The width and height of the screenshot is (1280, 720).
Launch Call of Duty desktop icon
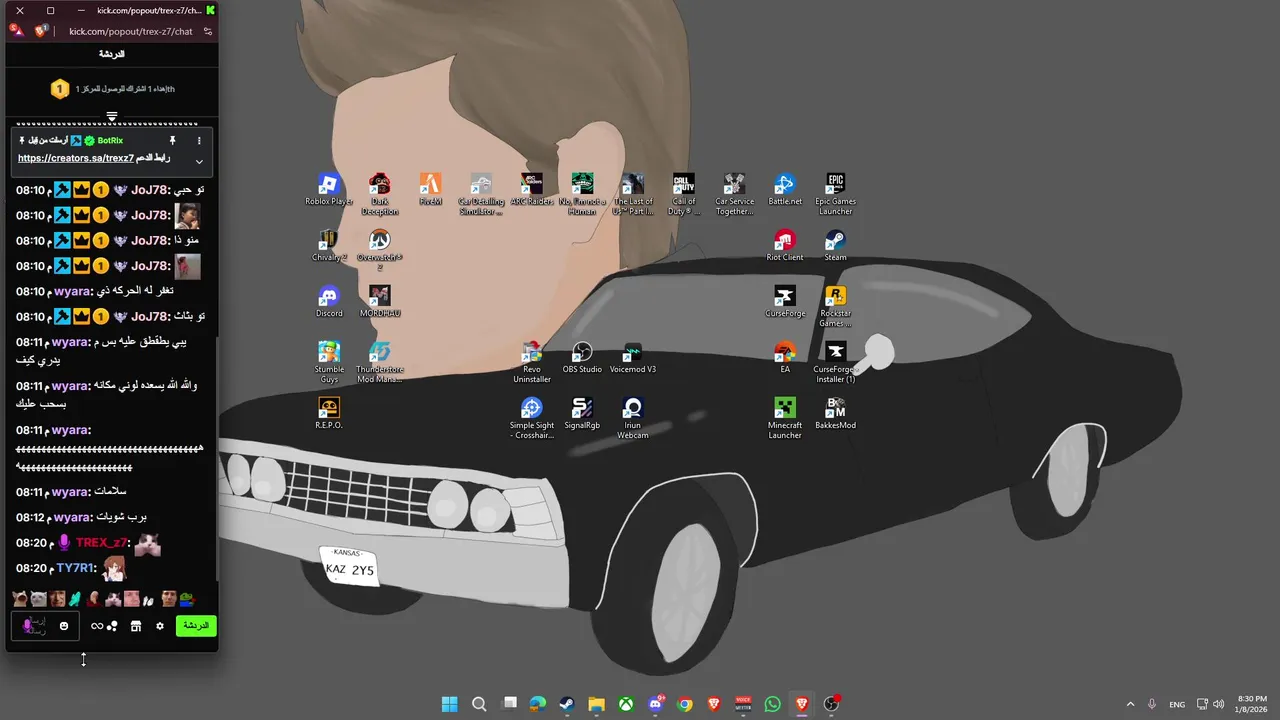684,194
